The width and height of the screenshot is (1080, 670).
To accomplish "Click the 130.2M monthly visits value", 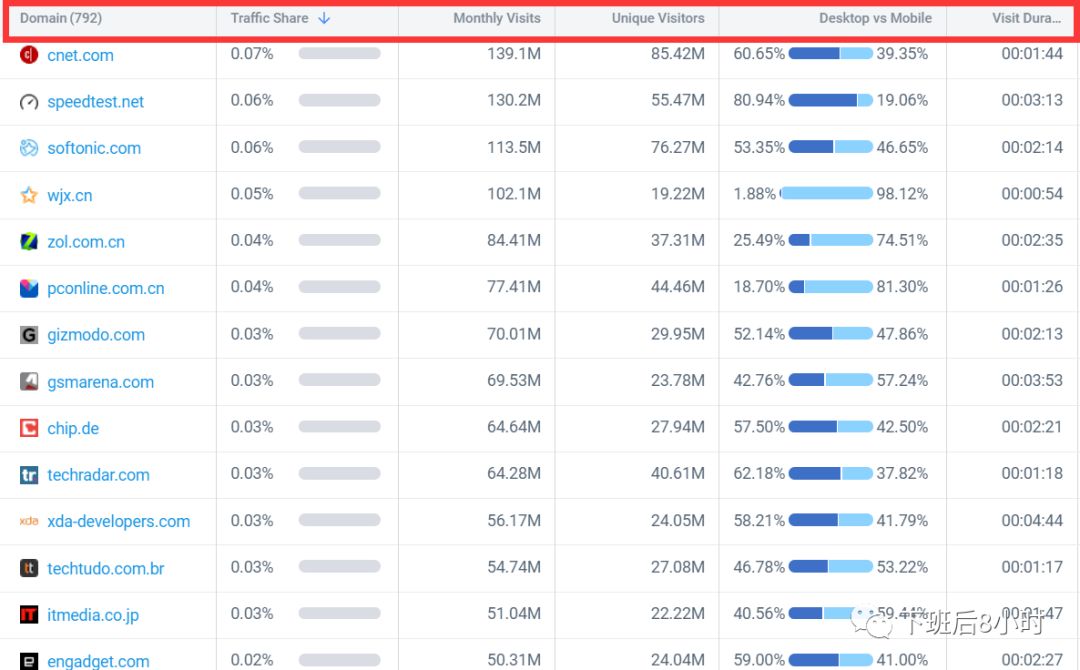I will pos(514,101).
